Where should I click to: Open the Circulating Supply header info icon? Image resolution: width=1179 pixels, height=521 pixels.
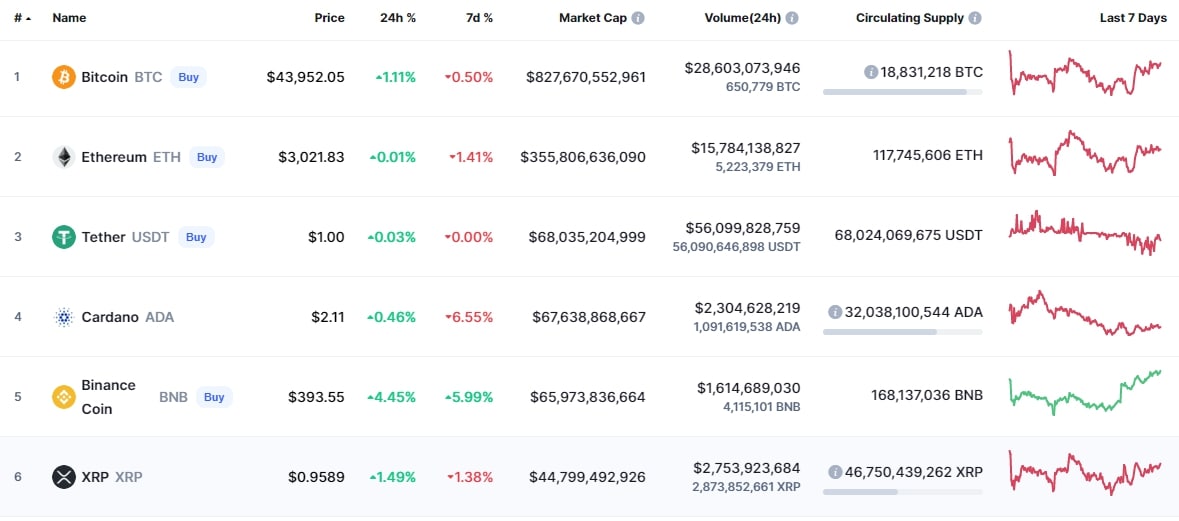tap(975, 18)
